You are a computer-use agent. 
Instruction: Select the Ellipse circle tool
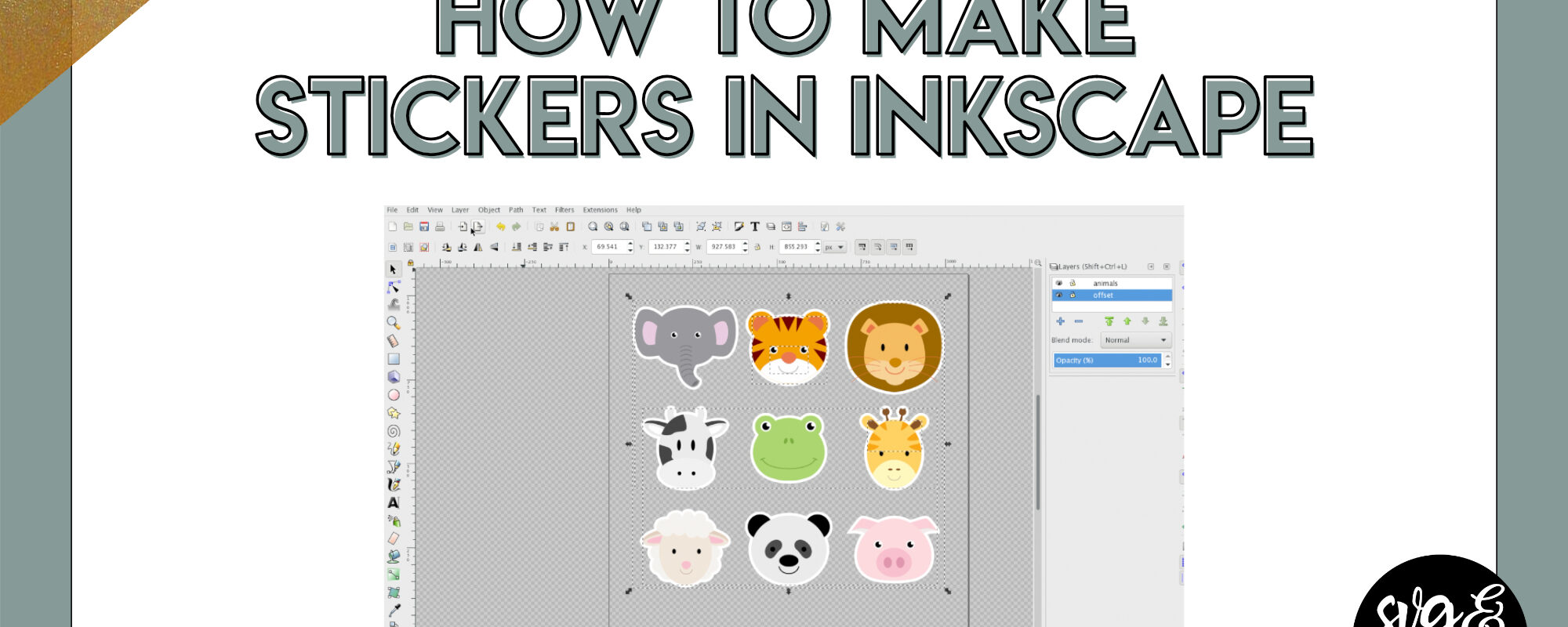coord(394,395)
